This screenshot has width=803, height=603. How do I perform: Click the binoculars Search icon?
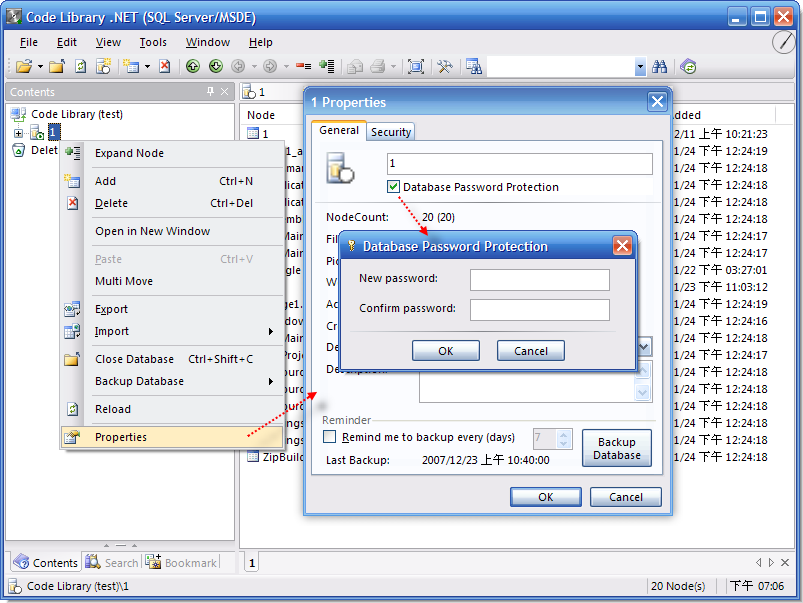(660, 66)
